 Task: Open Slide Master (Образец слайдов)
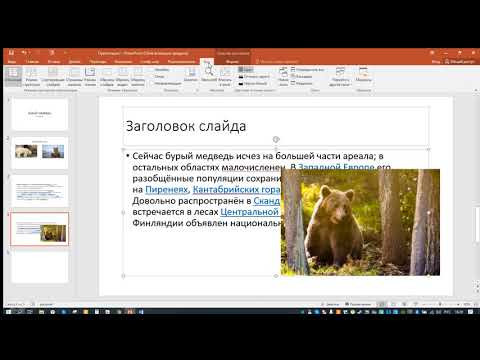click(x=107, y=77)
